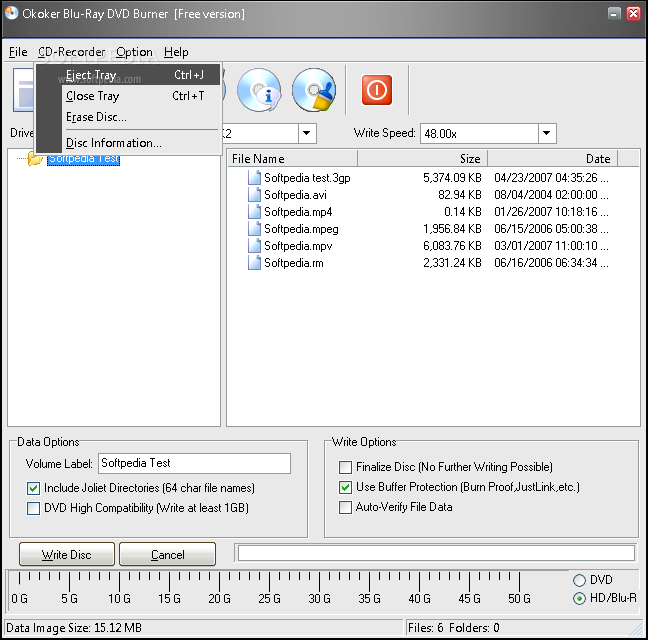
Task: Enable Auto-Verify File Data
Action: [345, 507]
